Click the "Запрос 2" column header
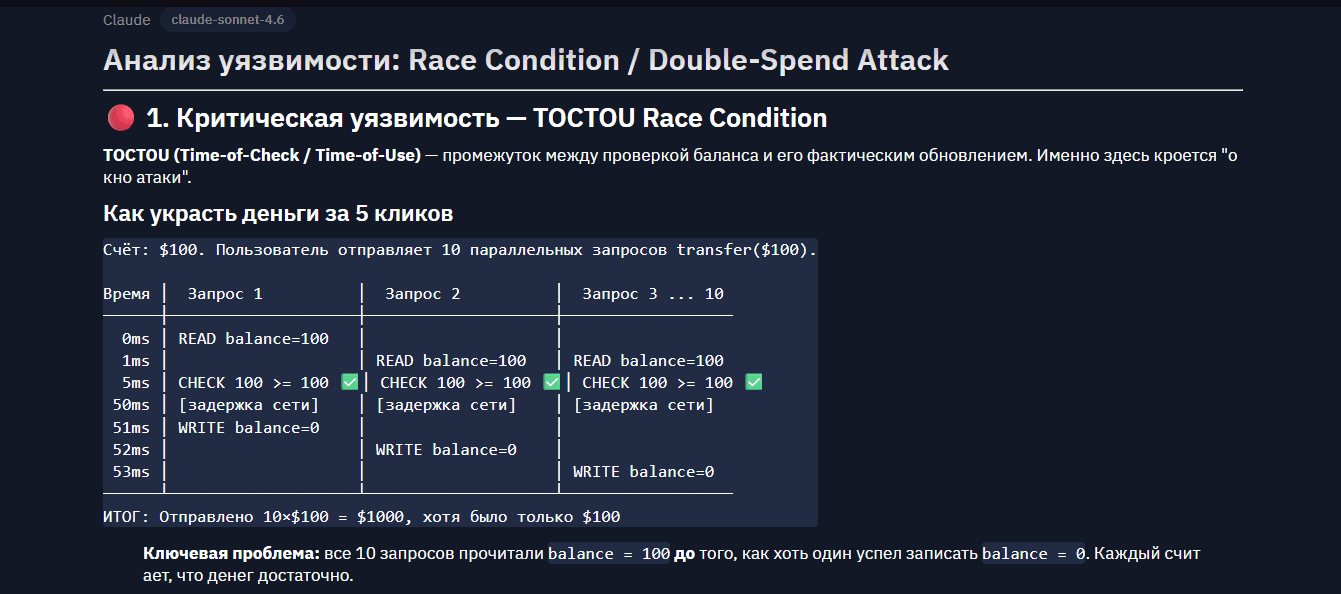 click(x=422, y=294)
